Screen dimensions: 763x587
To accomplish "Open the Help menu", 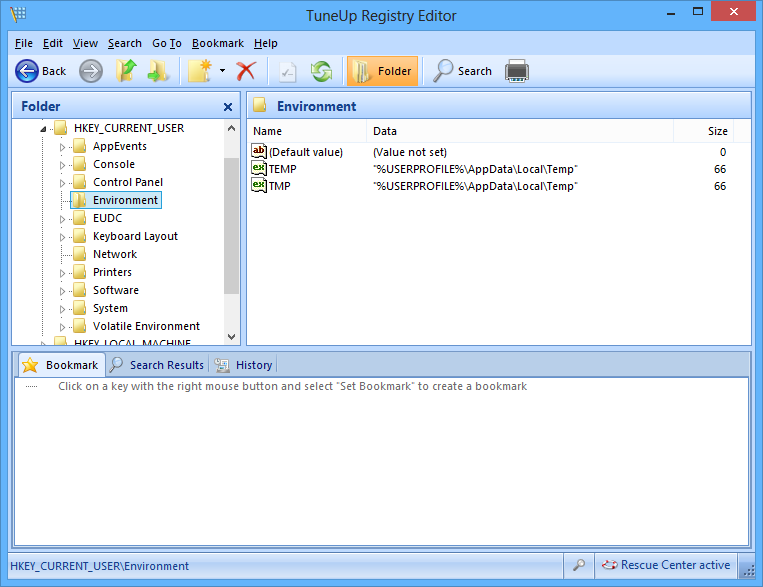I will [x=266, y=43].
